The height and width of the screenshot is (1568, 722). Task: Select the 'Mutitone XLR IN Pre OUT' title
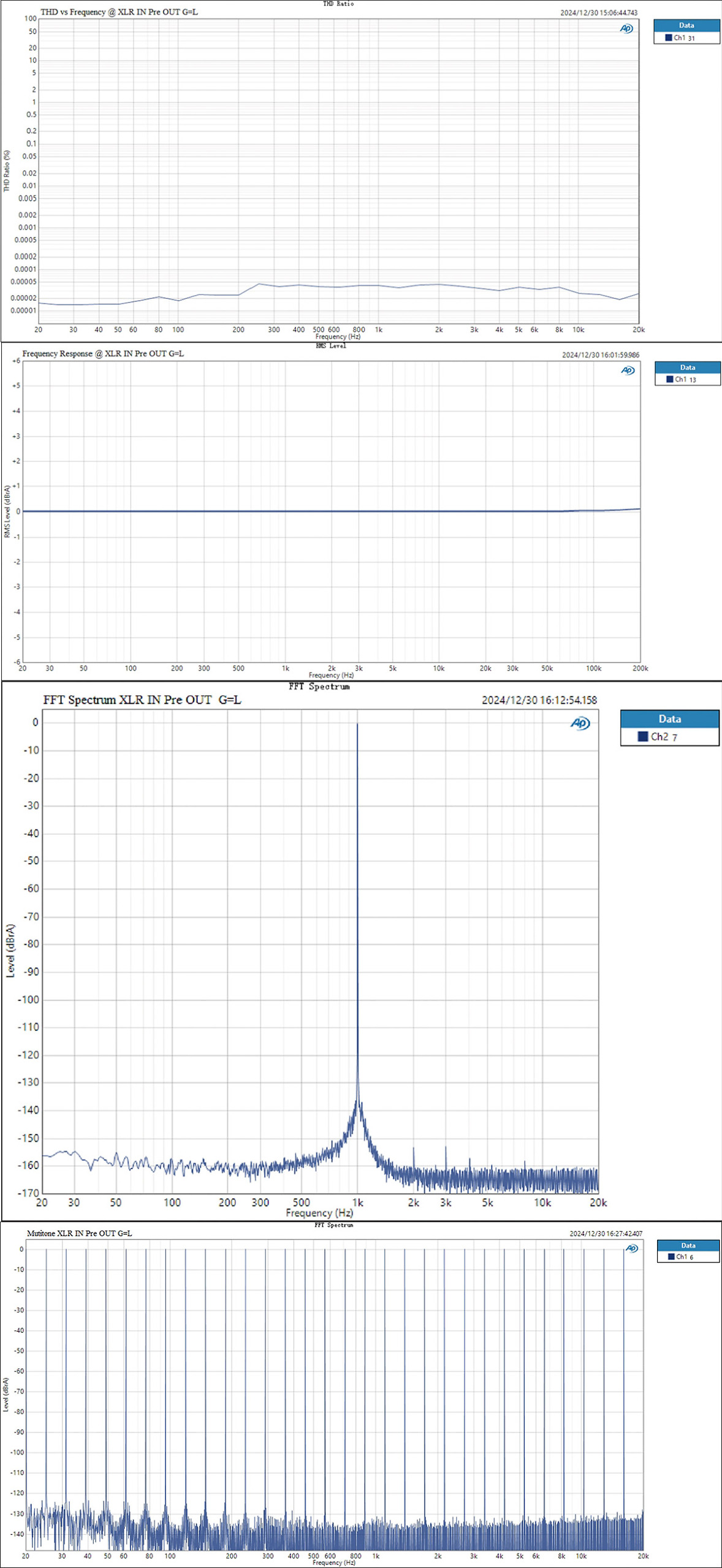pyautogui.click(x=79, y=1234)
